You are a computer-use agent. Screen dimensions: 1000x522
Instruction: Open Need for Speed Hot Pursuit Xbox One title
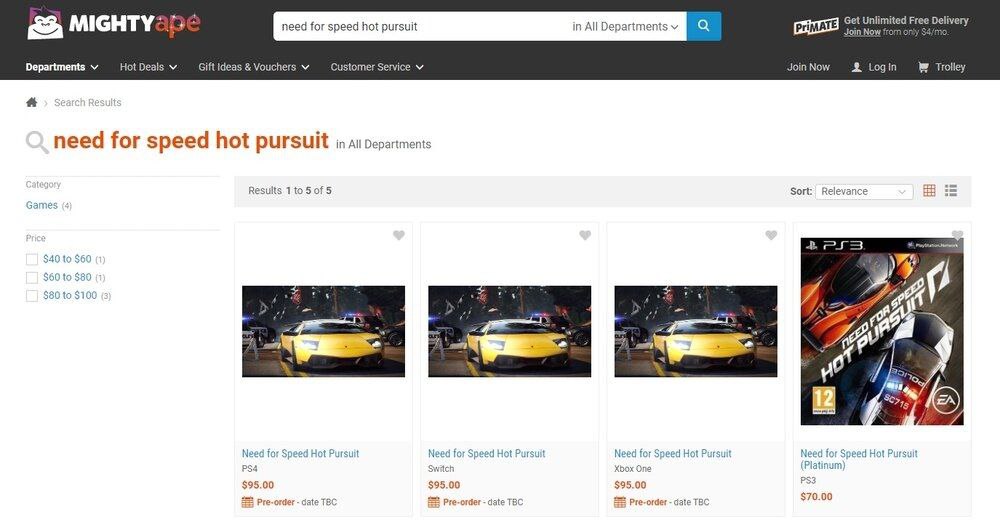(673, 454)
